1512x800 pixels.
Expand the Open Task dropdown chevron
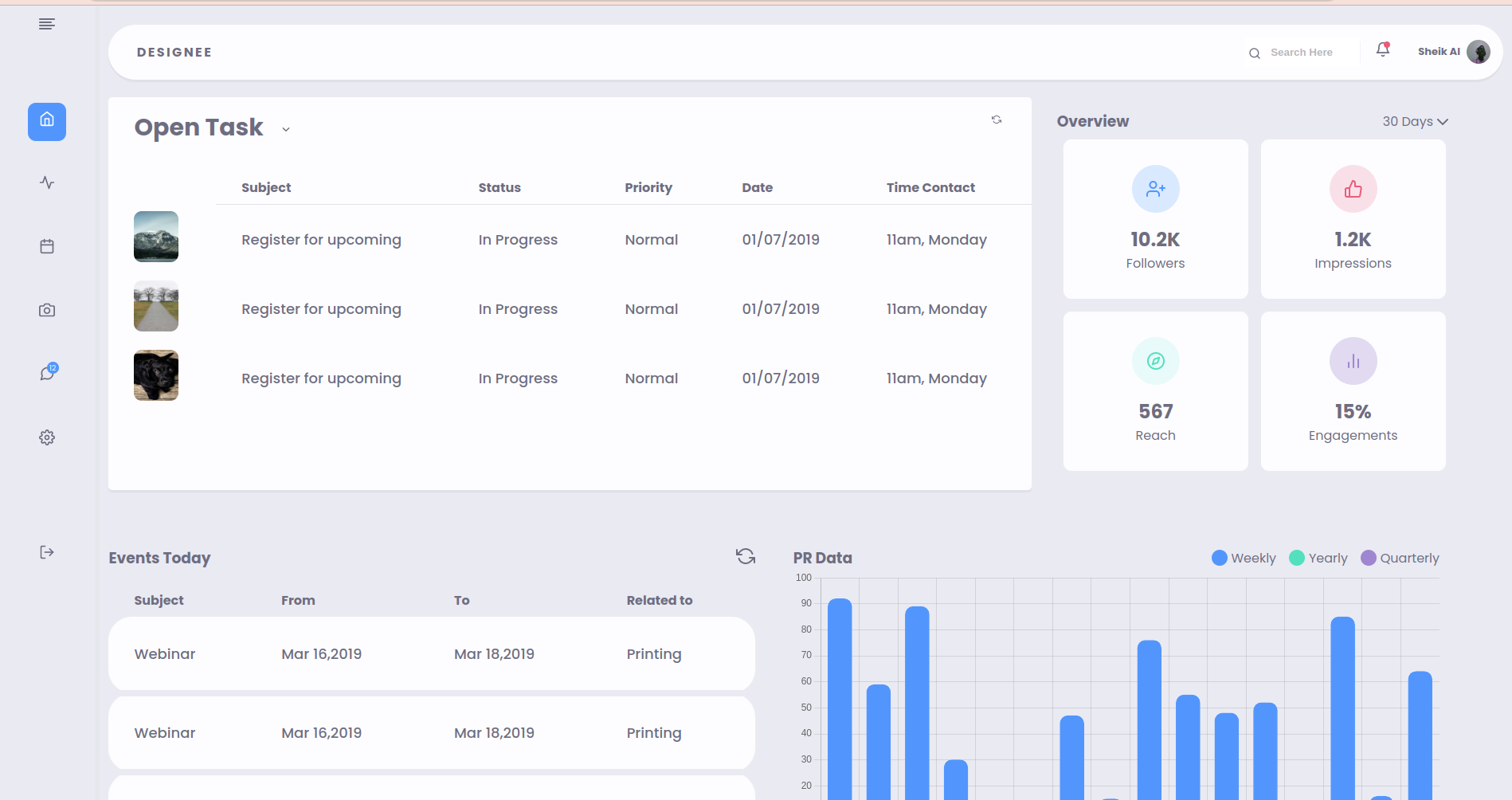(286, 130)
